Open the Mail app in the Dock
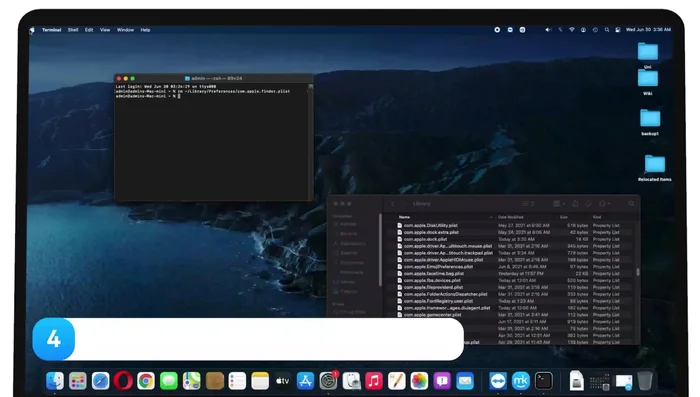This screenshot has height=397, width=700. click(465, 381)
